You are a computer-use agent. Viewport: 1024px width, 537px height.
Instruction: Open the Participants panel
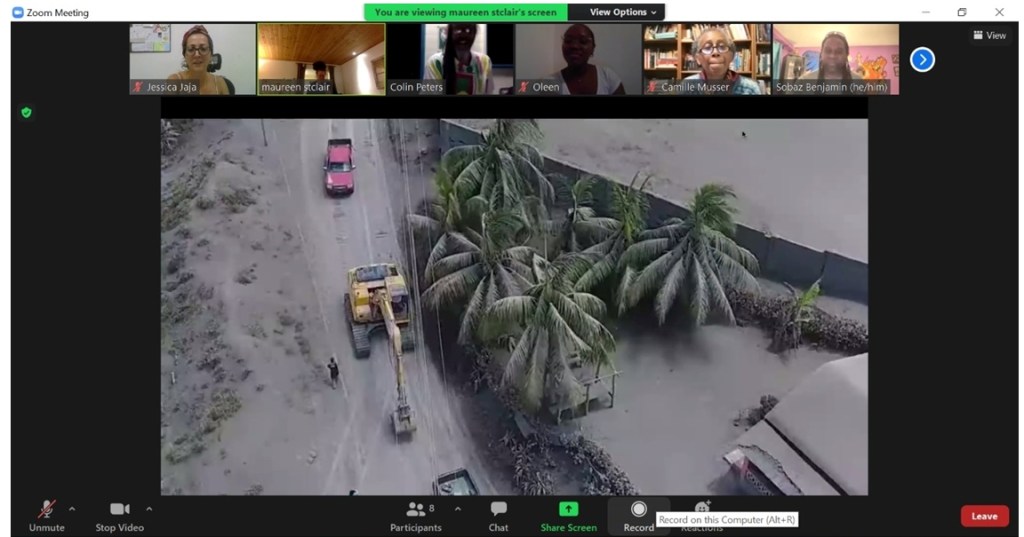(416, 514)
